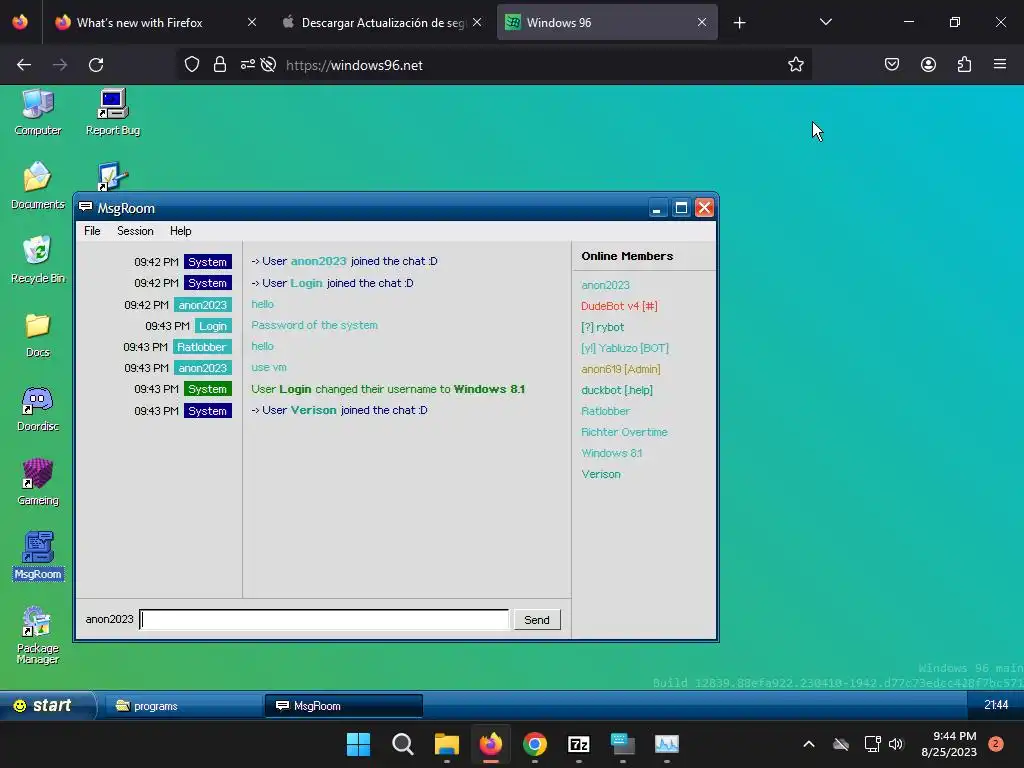The width and height of the screenshot is (1024, 768).
Task: Open the Package Manager desktop icon
Action: [38, 635]
